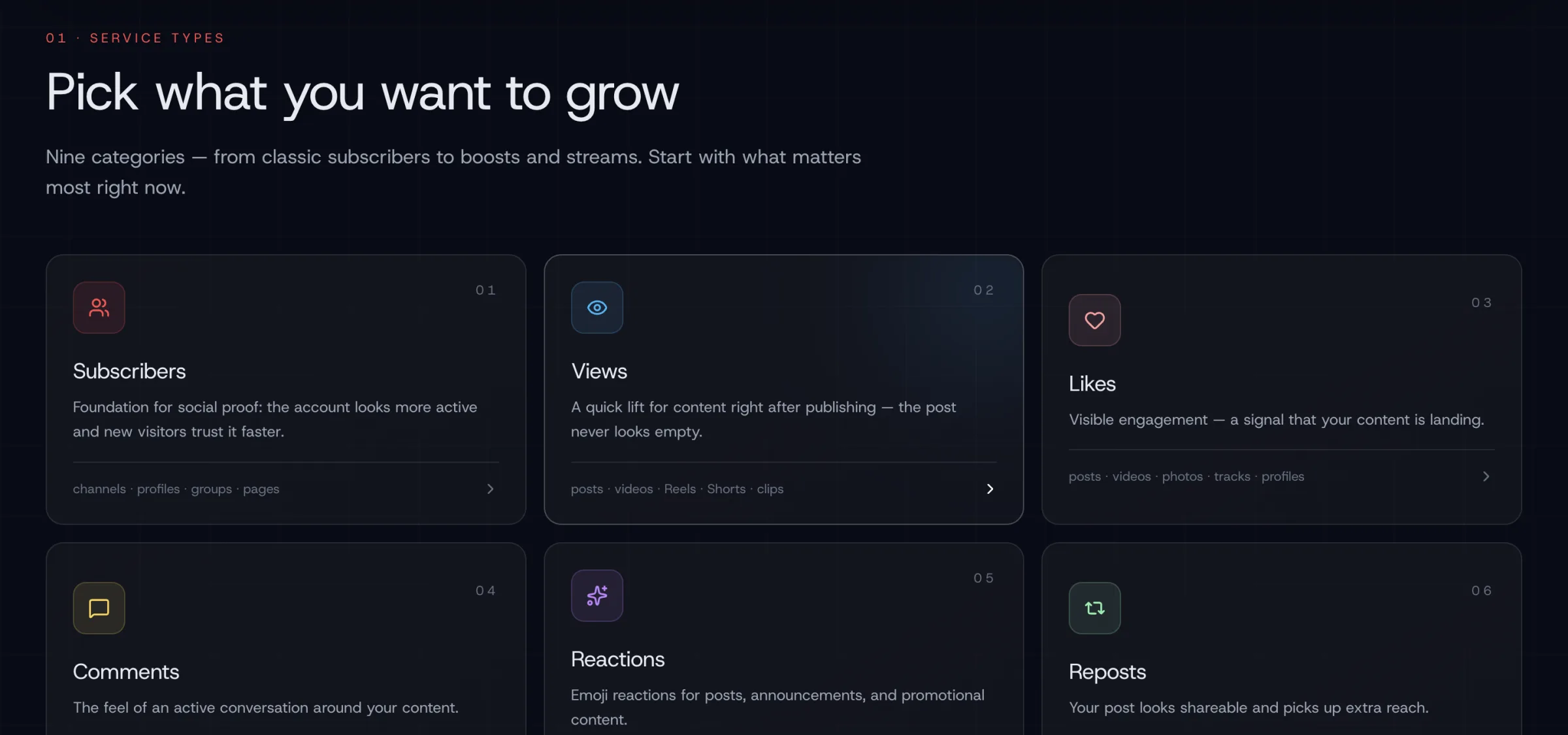Open the Reactions card title
This screenshot has width=1568, height=735.
(x=617, y=659)
